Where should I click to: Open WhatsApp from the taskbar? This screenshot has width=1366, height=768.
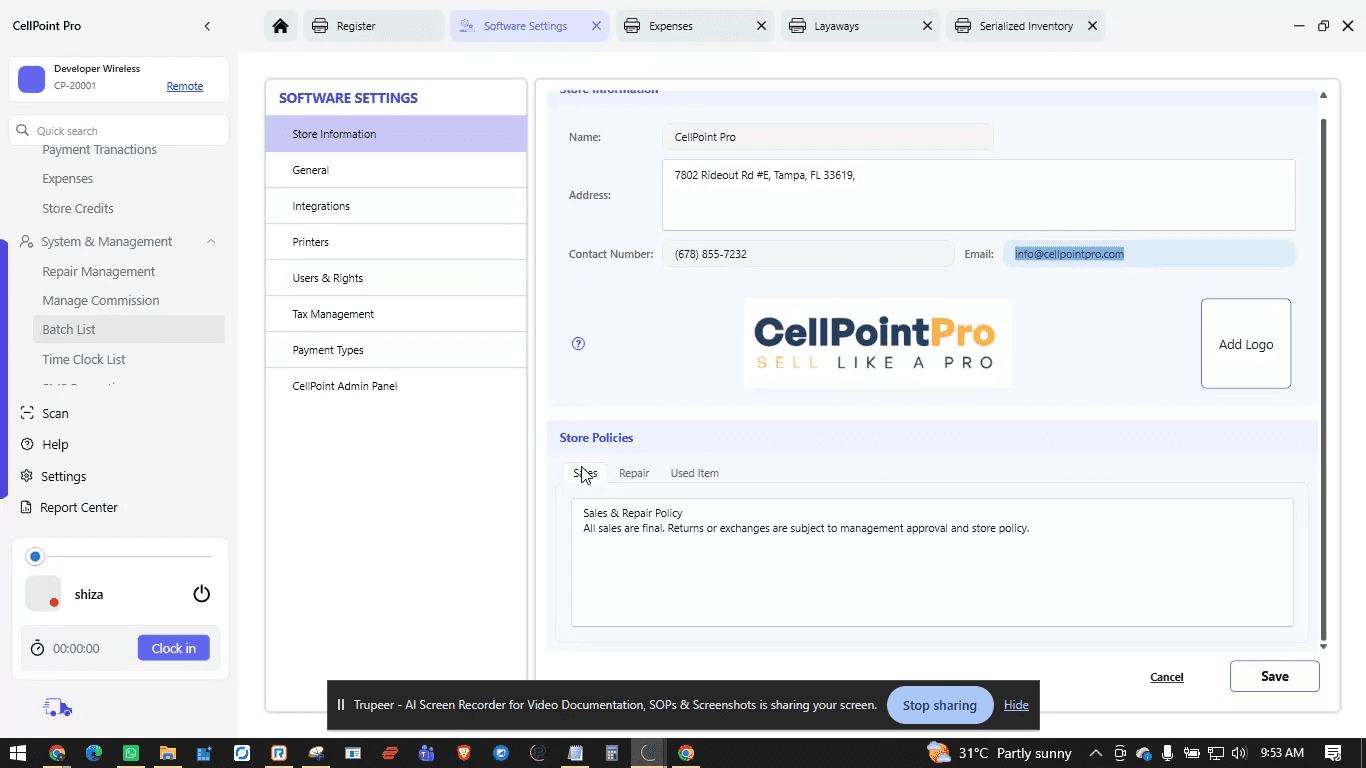pos(131,753)
